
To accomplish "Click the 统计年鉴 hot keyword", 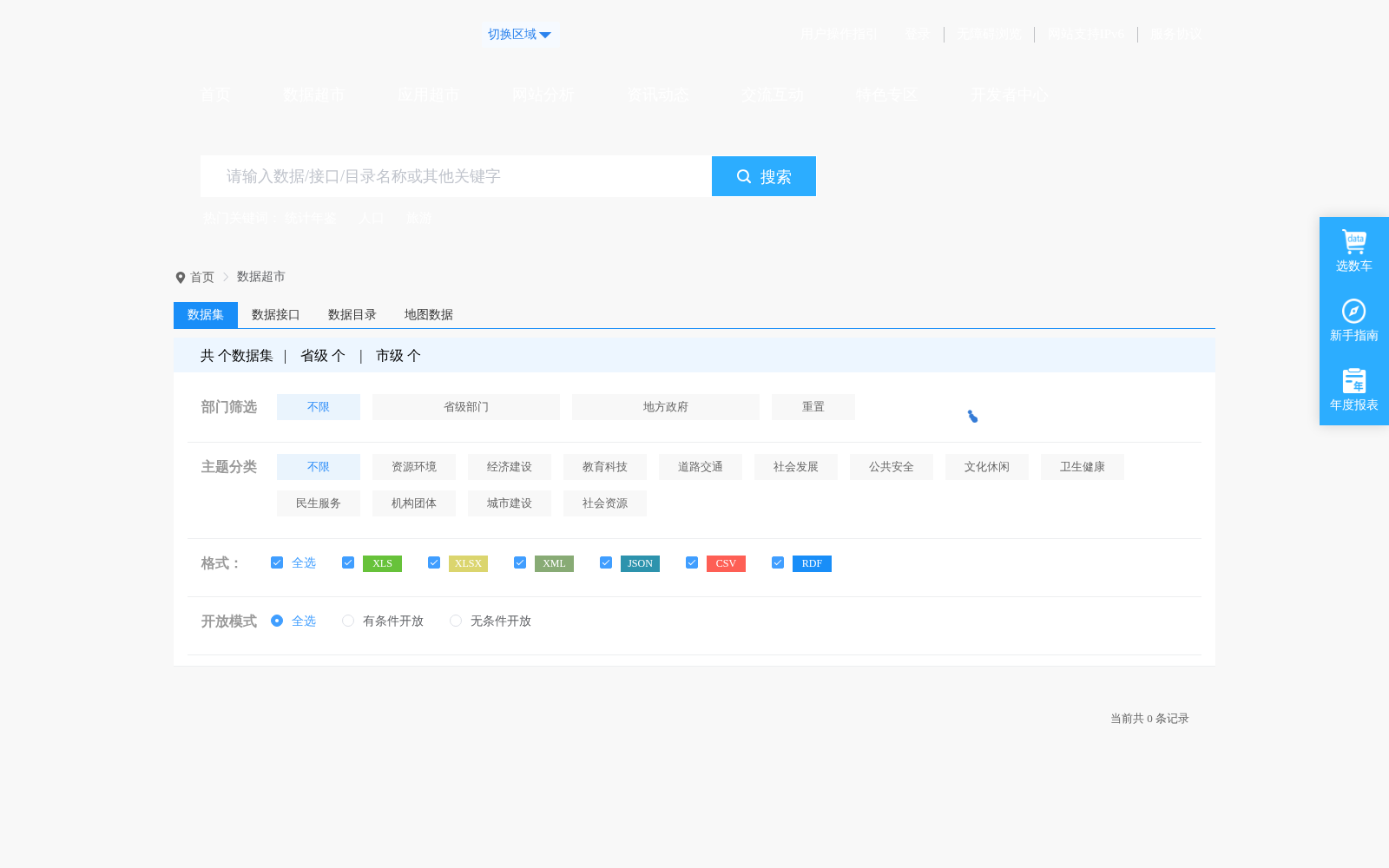I will click(310, 218).
